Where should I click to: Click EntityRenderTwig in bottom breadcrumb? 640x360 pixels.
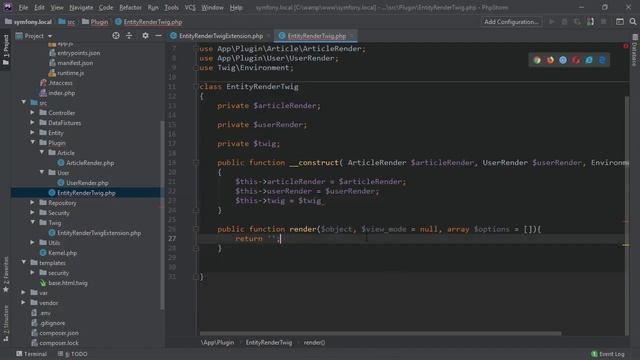269,342
